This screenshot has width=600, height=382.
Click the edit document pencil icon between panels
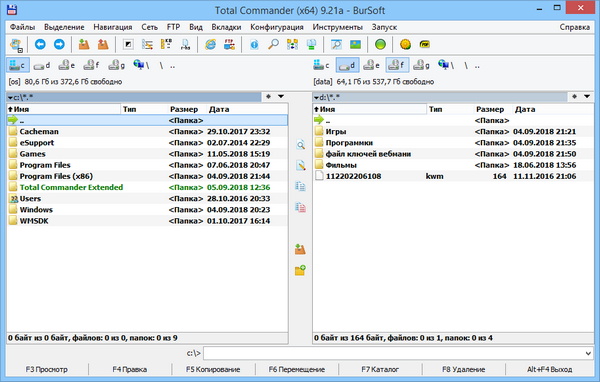tap(301, 166)
